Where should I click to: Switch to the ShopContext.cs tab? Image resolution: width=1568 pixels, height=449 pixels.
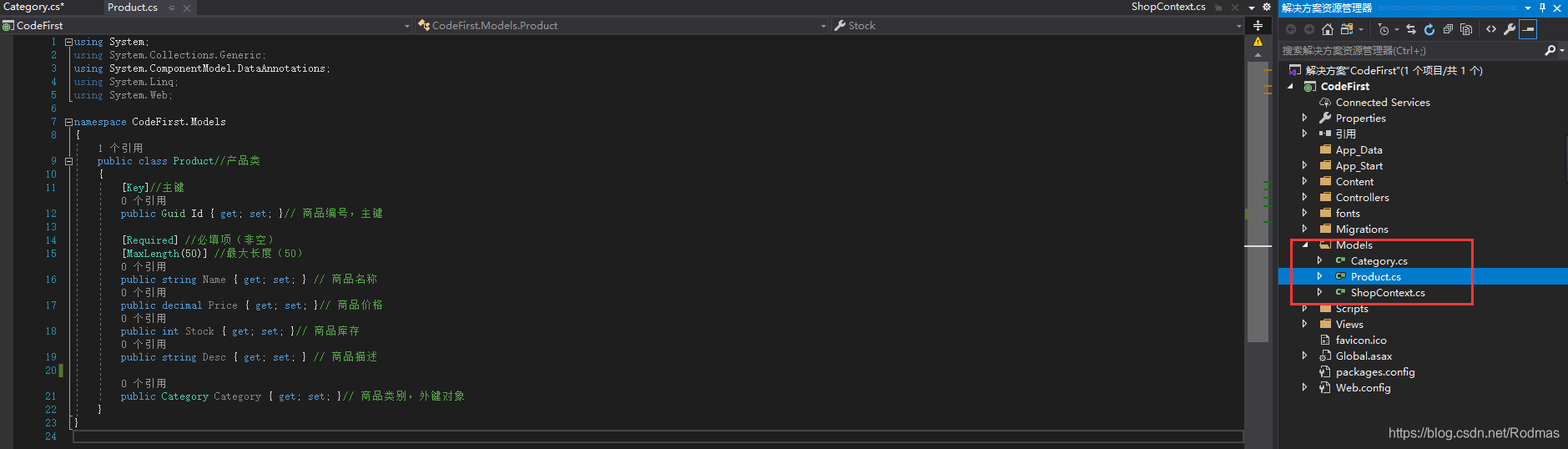(1168, 7)
